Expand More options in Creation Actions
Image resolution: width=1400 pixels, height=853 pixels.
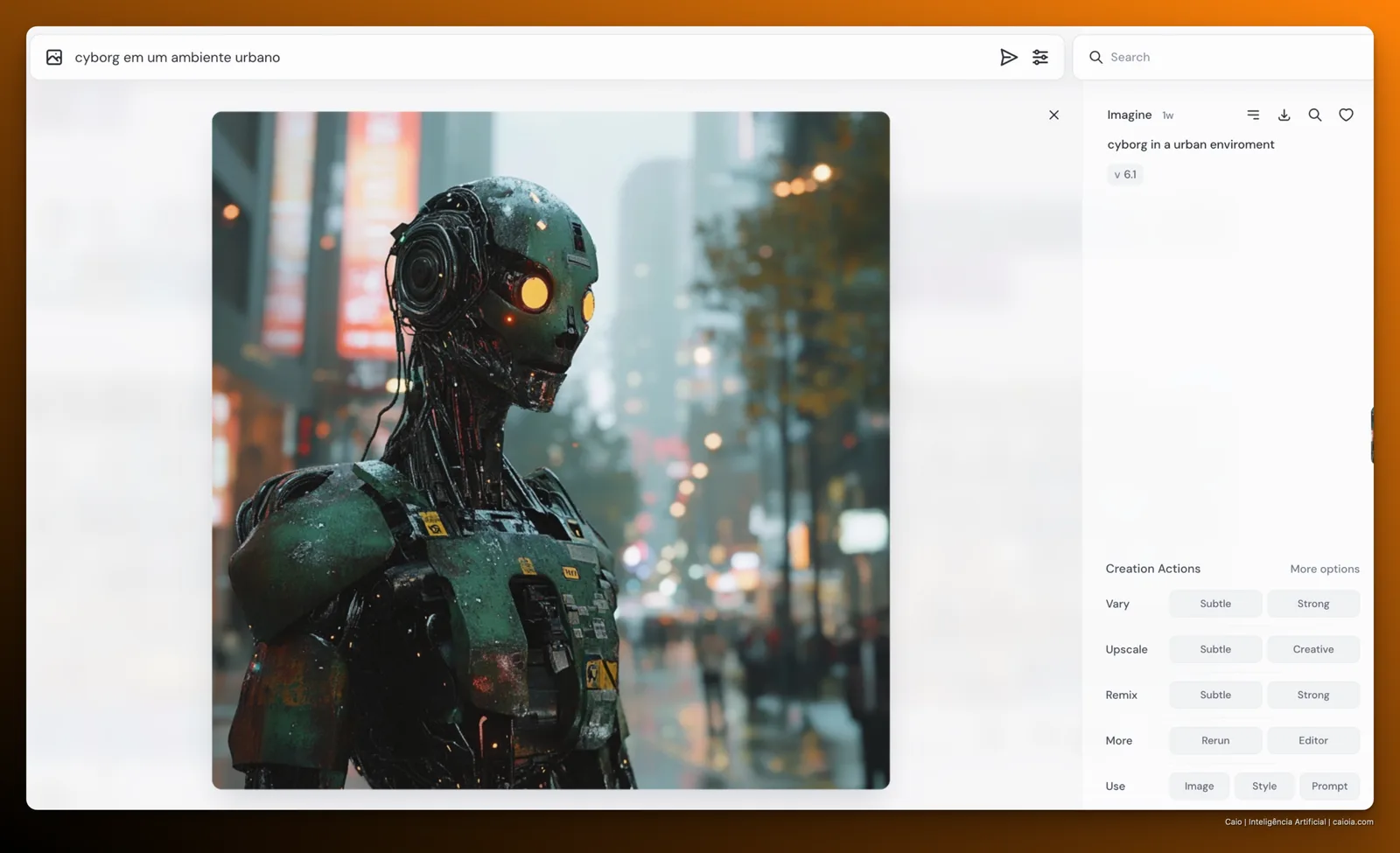(x=1324, y=569)
